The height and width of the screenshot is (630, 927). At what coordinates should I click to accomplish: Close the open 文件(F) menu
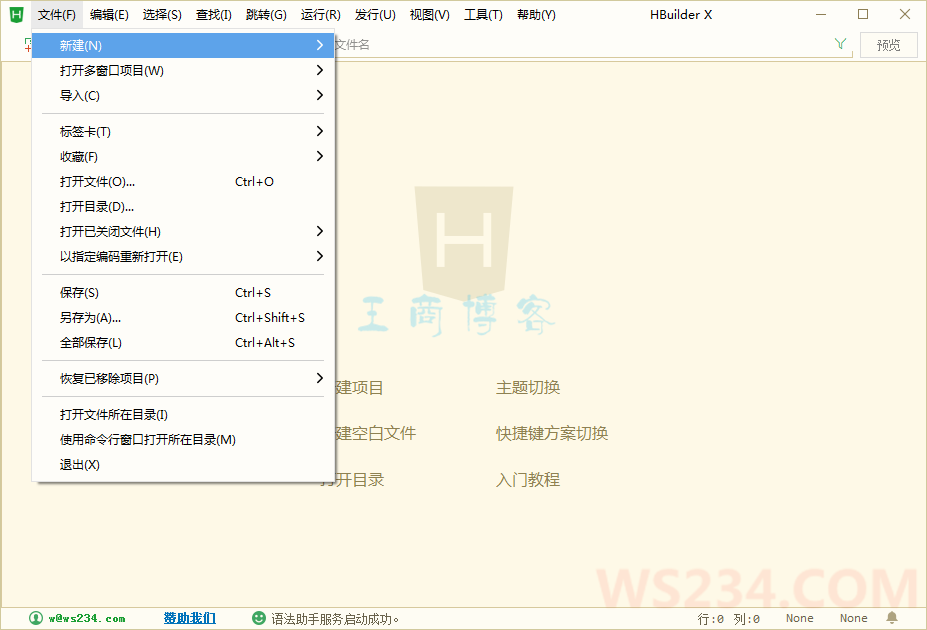pyautogui.click(x=57, y=15)
